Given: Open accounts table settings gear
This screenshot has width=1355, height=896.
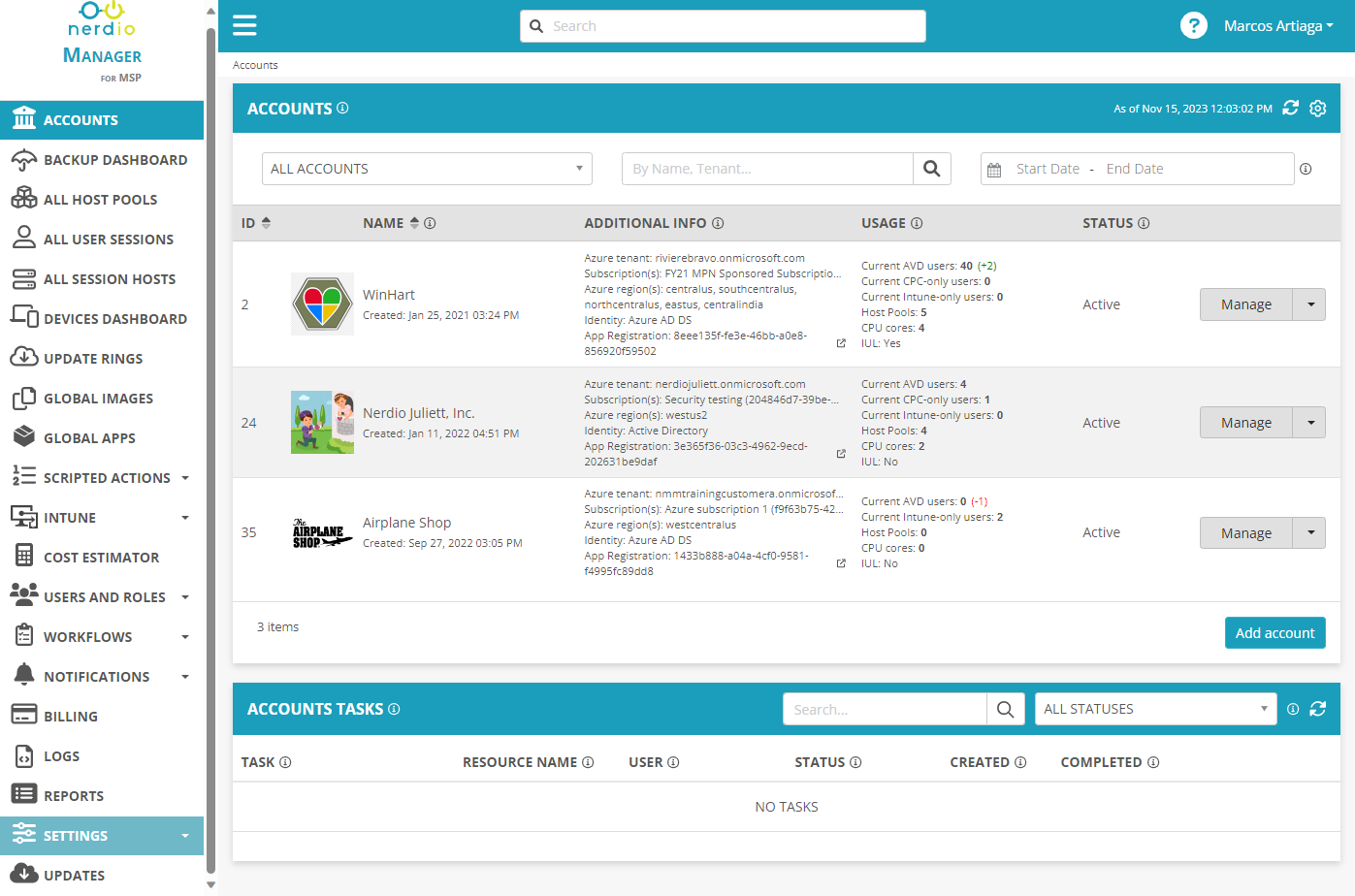Looking at the screenshot, I should click(1317, 108).
